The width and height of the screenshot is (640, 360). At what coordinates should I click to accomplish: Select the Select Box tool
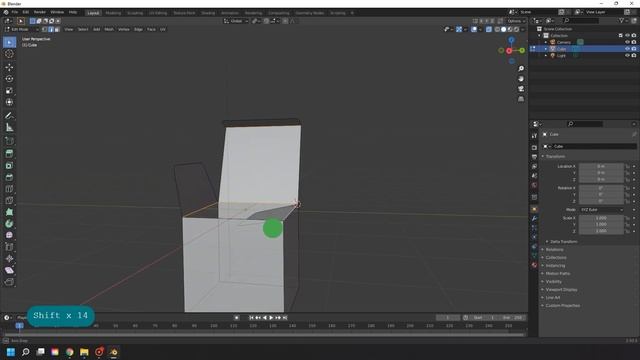[9, 42]
